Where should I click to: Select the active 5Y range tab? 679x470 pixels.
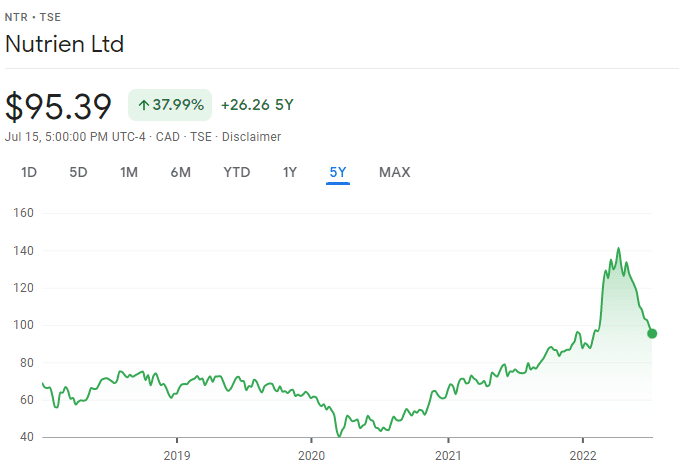coord(338,172)
